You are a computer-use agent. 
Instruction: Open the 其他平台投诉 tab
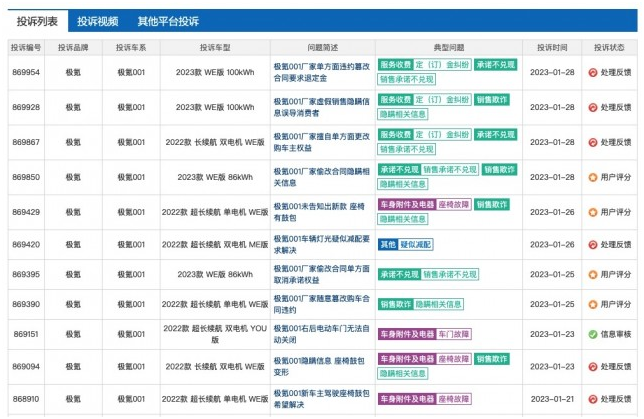[x=168, y=20]
